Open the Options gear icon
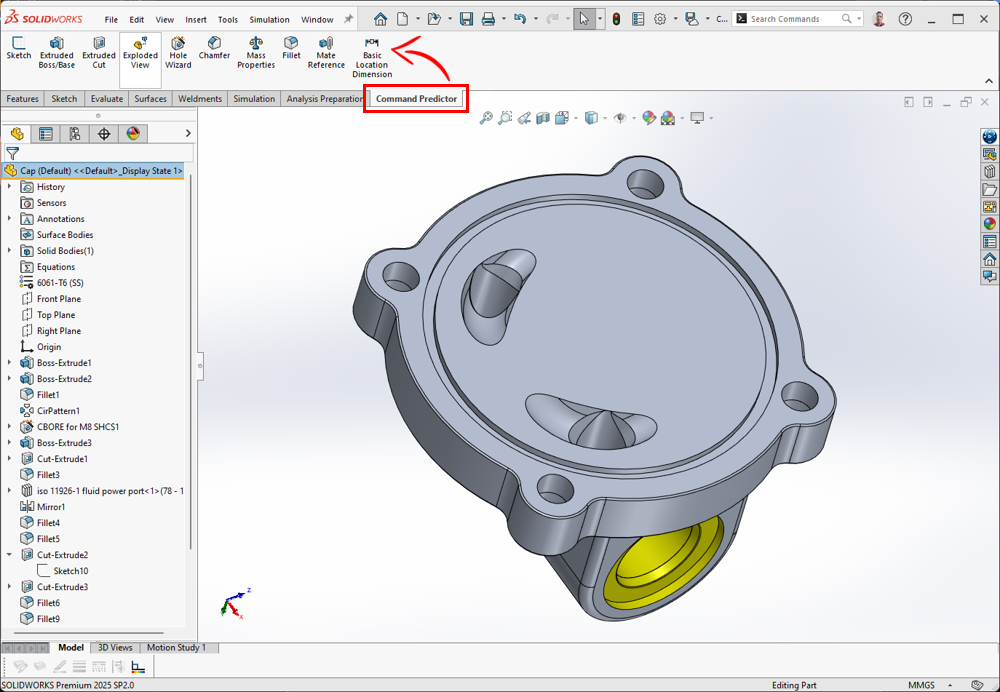This screenshot has height=692, width=1000. point(660,19)
